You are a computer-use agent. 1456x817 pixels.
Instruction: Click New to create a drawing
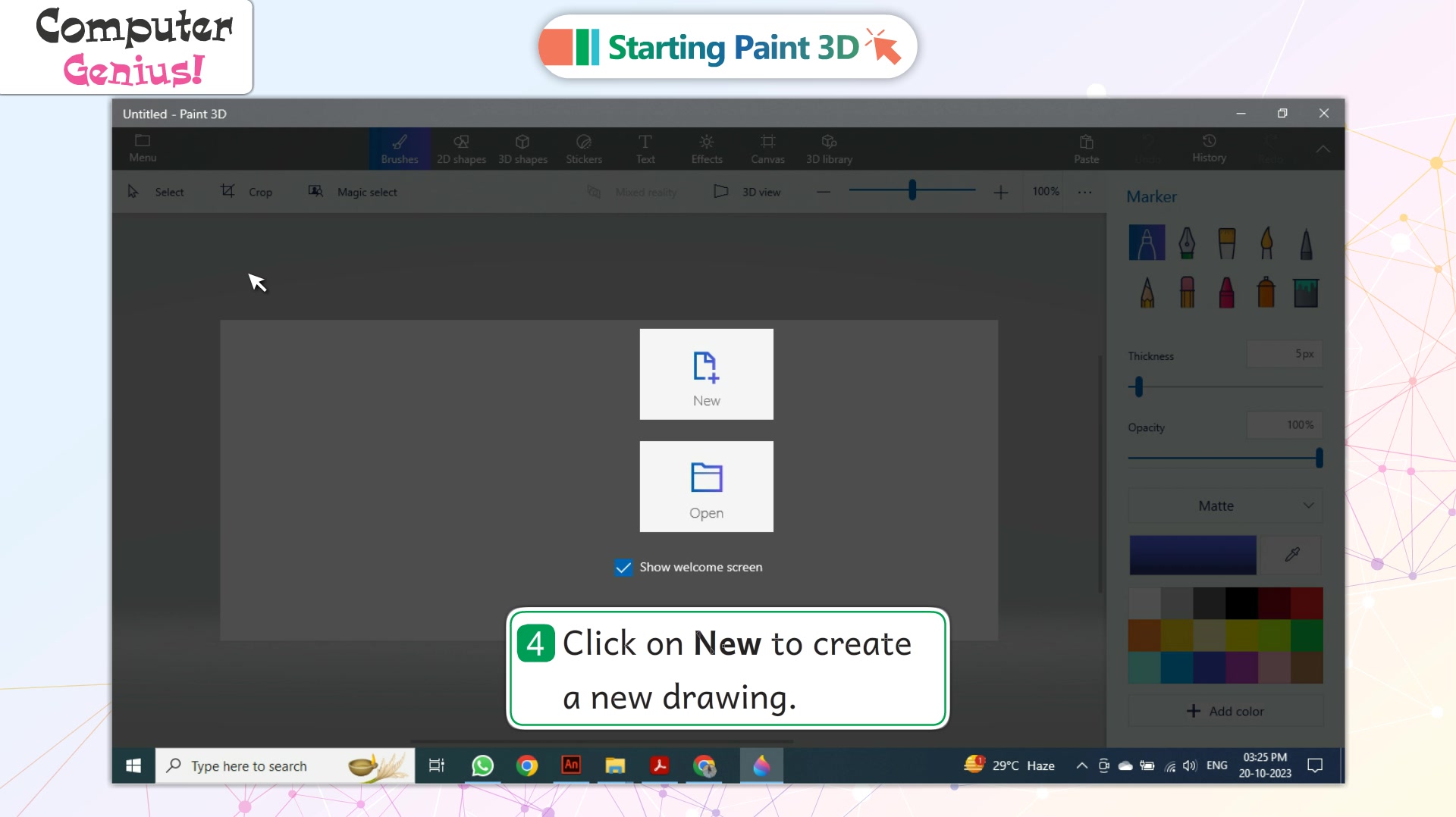pos(706,374)
